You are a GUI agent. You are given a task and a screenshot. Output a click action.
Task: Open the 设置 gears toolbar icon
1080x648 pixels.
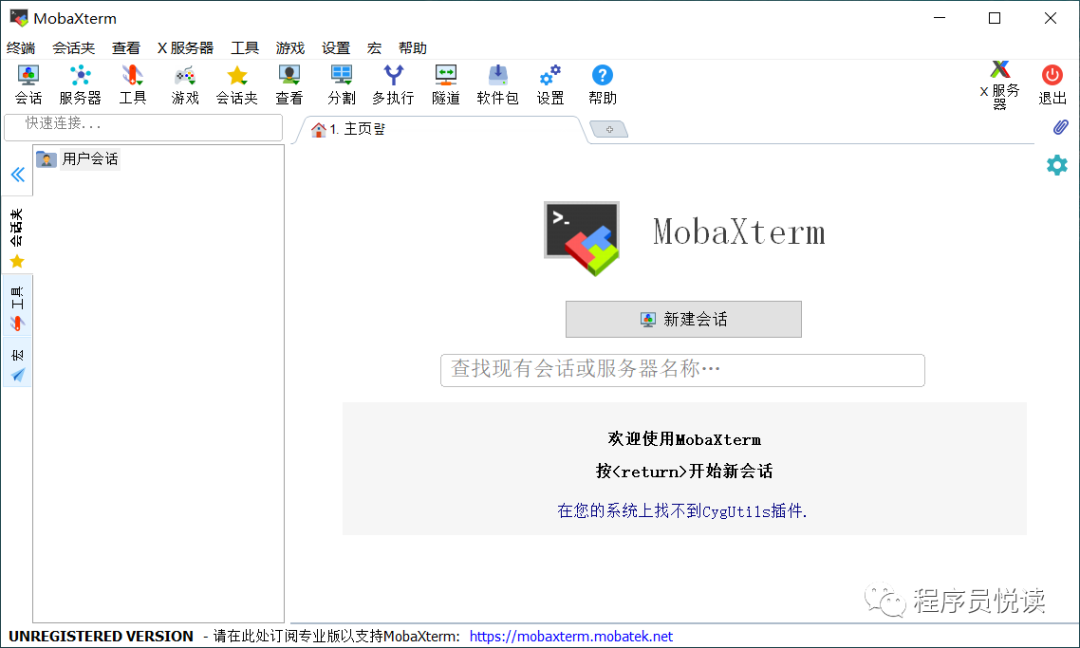tap(550, 85)
